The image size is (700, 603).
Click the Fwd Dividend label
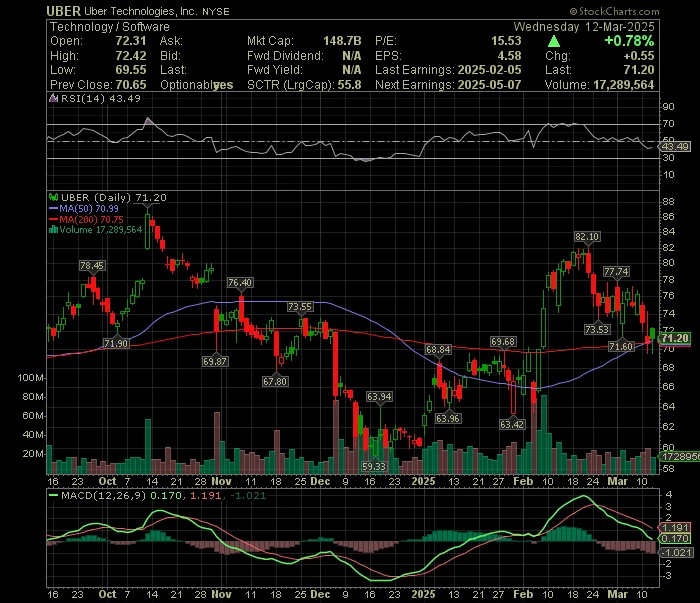coord(285,56)
